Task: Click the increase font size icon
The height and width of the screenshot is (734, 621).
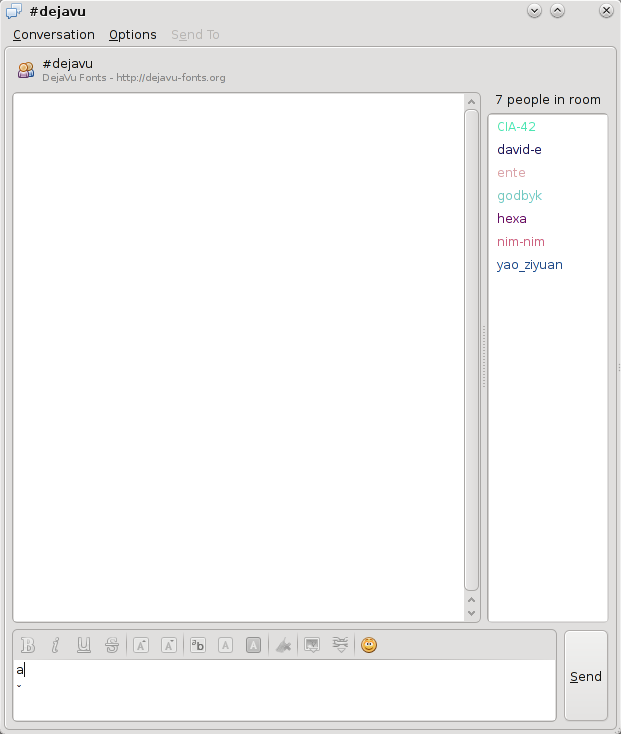Action: pos(142,645)
